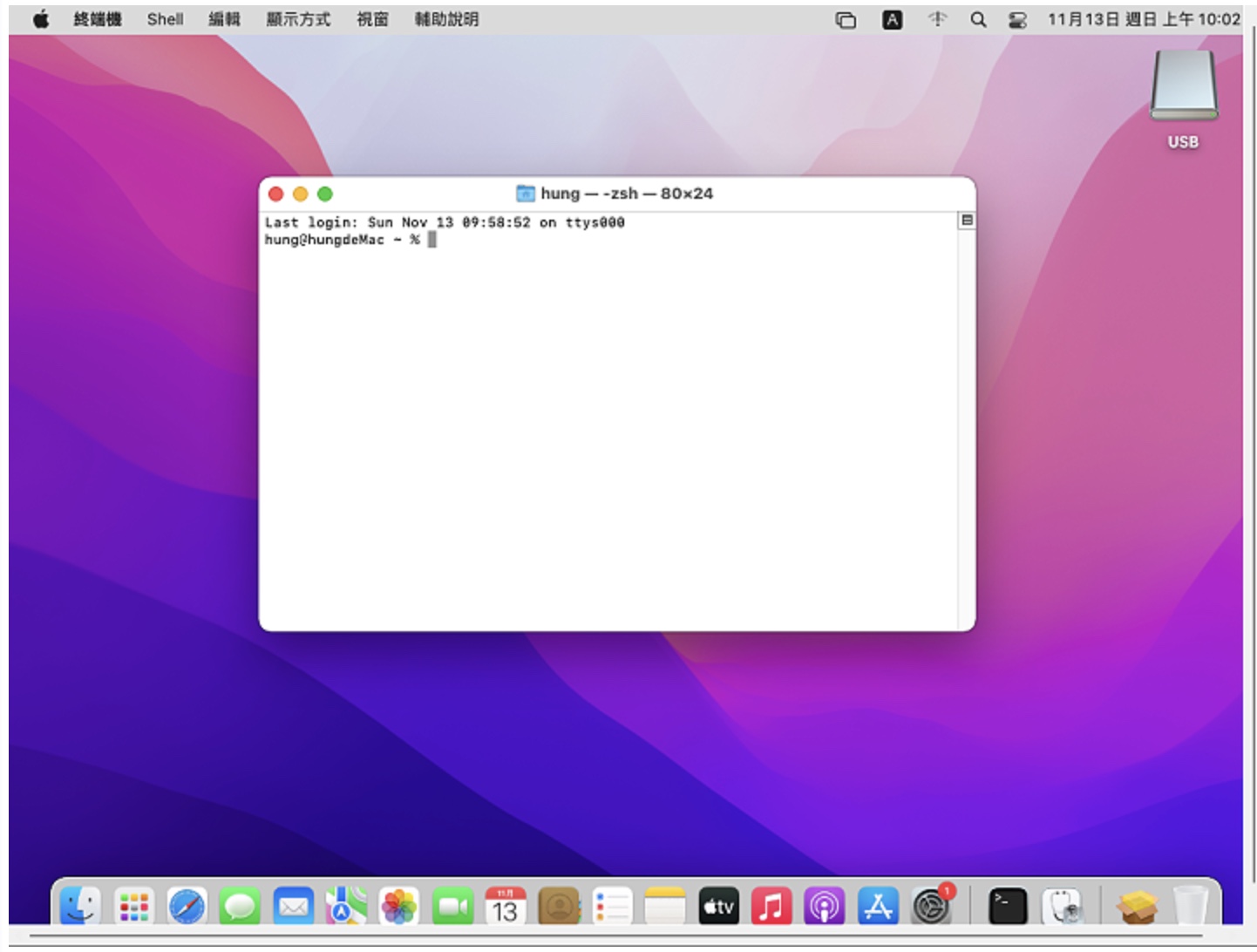
Task: Open Messages app in the Dock
Action: 240,907
